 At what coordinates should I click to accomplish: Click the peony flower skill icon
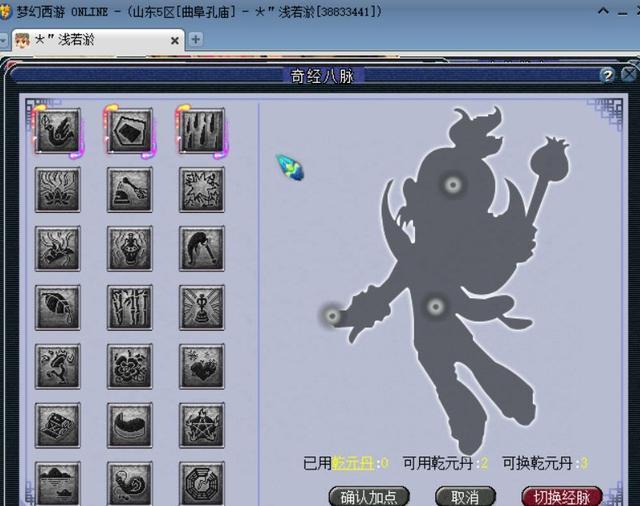pyautogui.click(x=129, y=366)
